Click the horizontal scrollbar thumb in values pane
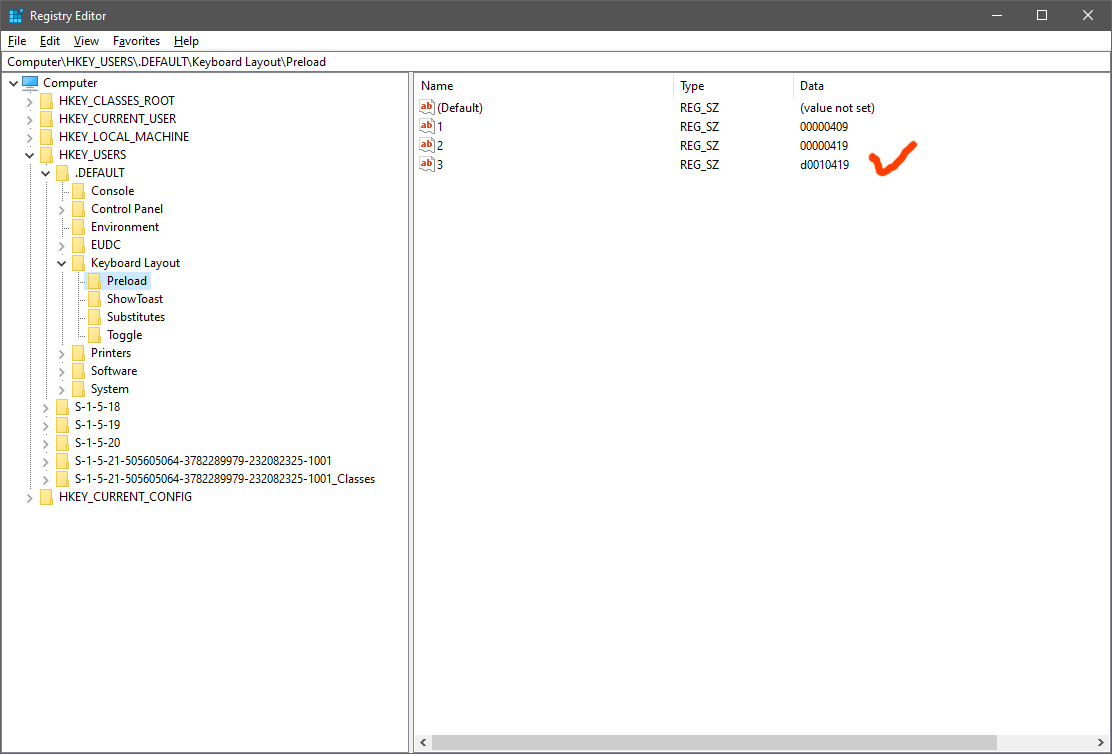1112x754 pixels. (x=714, y=743)
